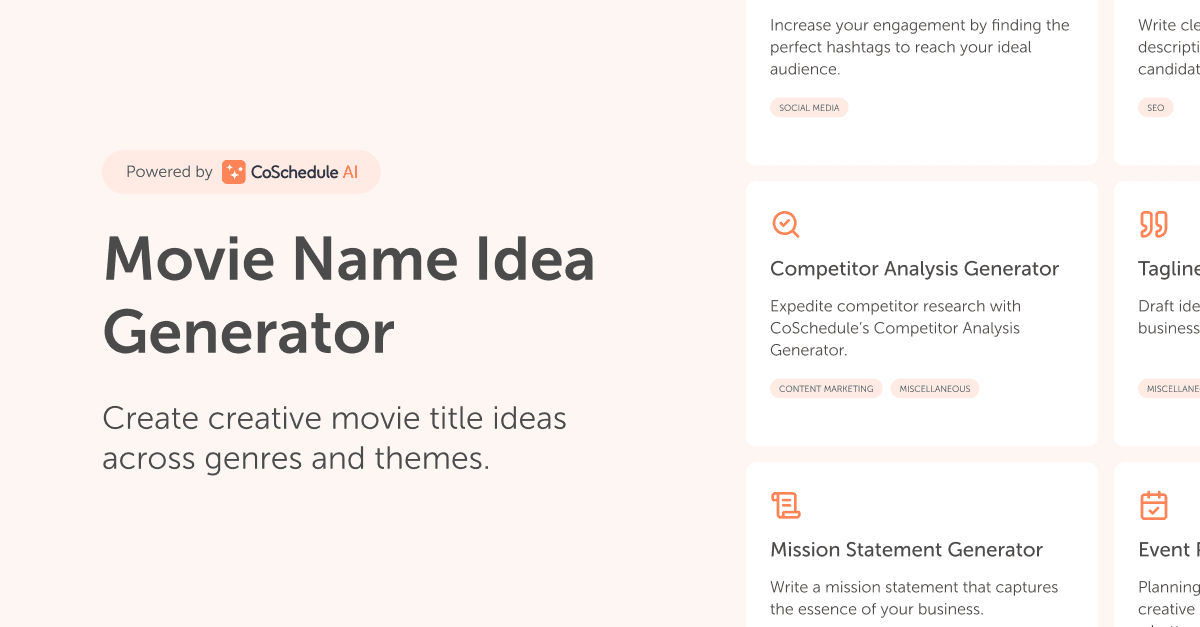Click the Tagline quotation marks icon
1200x627 pixels.
[1153, 224]
